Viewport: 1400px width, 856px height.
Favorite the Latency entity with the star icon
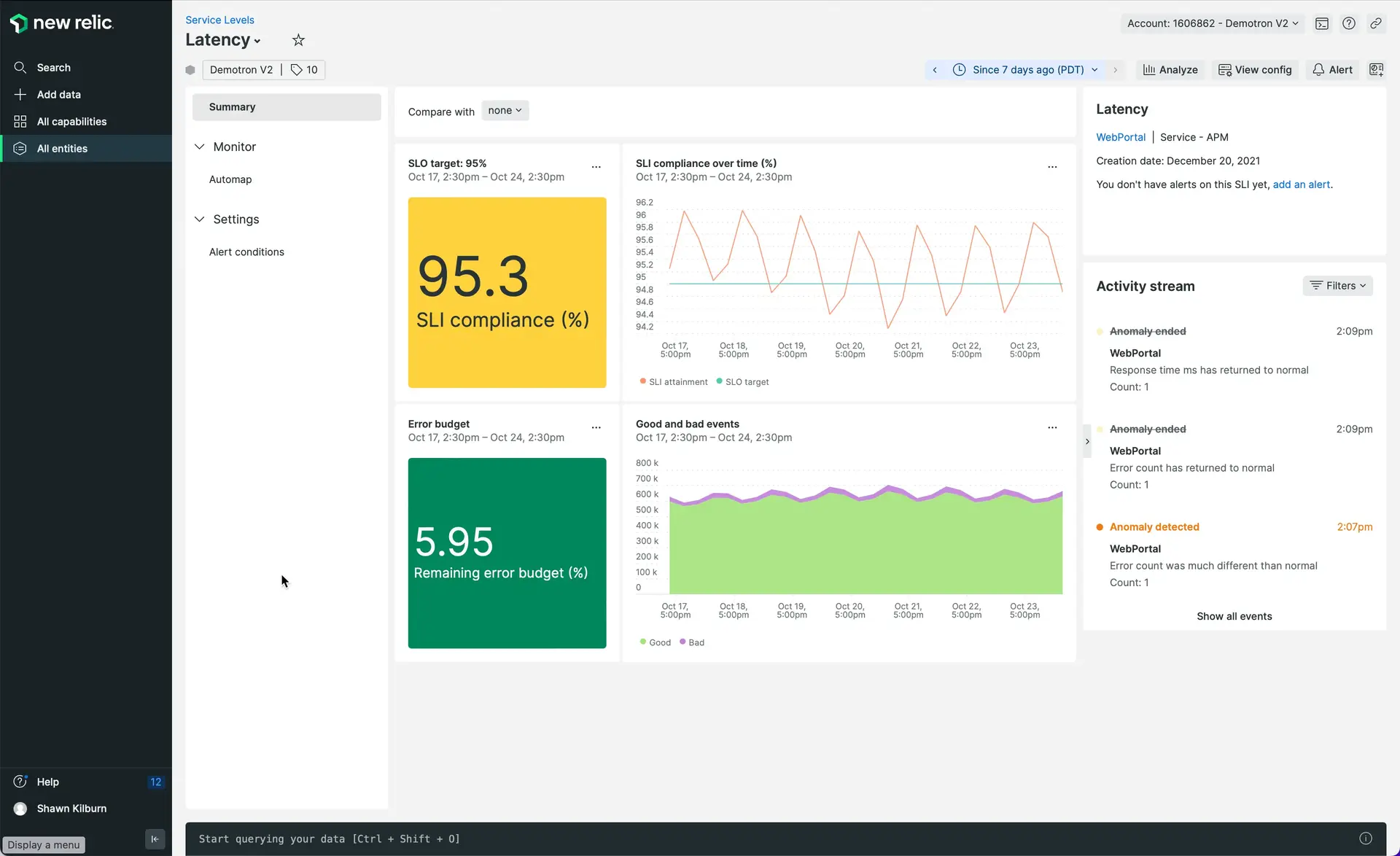298,40
